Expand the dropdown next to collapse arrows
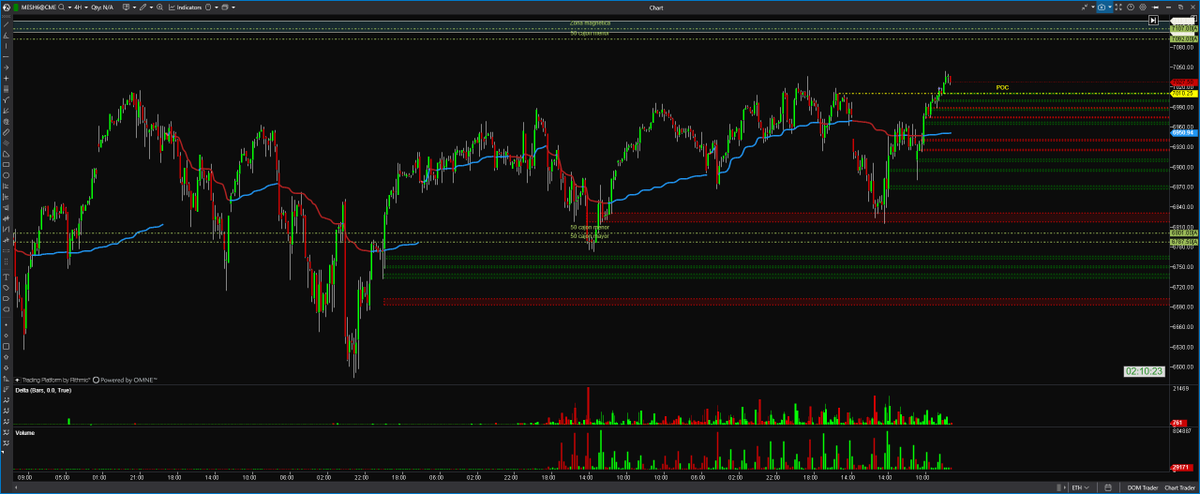 click(1093, 7)
